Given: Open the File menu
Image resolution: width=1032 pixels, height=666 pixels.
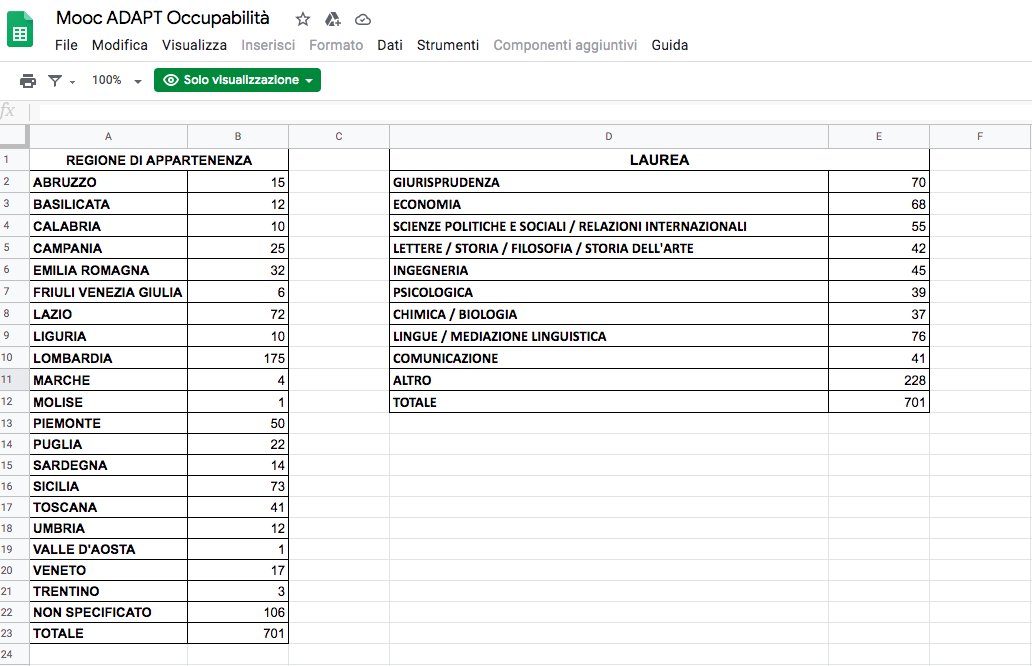Looking at the screenshot, I should [66, 45].
